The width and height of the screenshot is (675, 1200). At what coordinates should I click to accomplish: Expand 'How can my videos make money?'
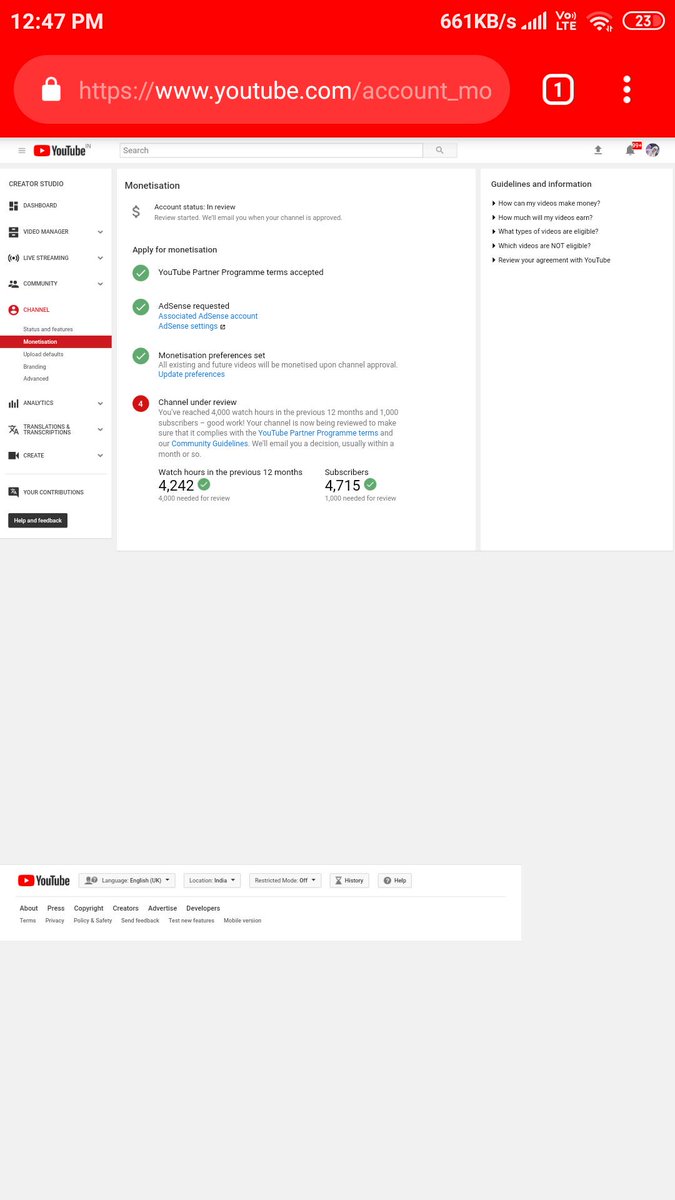pos(548,203)
